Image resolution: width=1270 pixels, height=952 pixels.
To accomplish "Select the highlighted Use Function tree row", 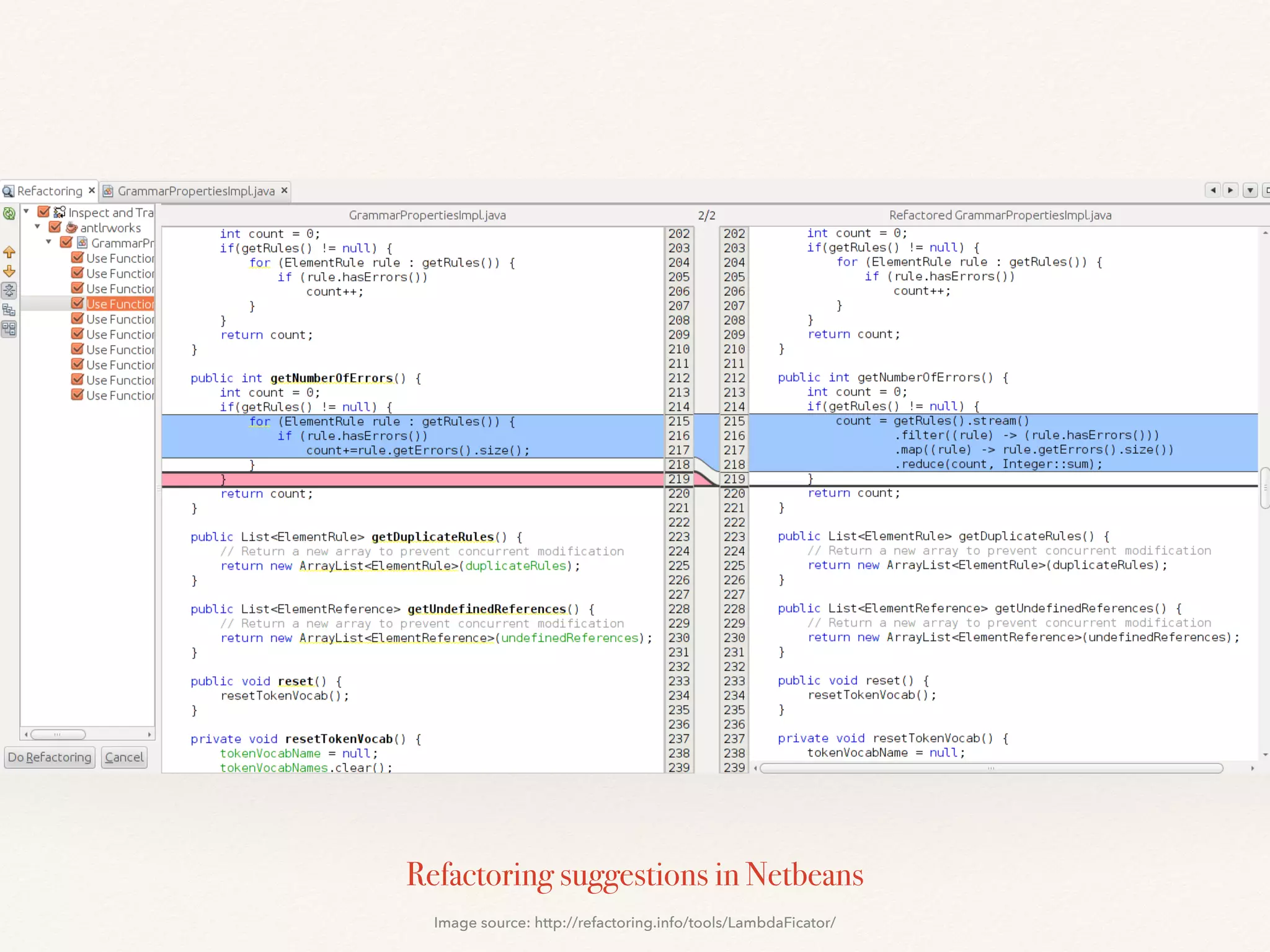I will coord(120,304).
